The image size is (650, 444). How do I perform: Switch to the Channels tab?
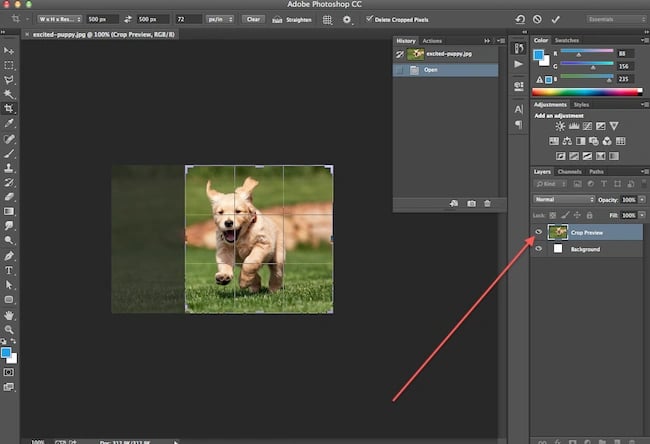(569, 171)
